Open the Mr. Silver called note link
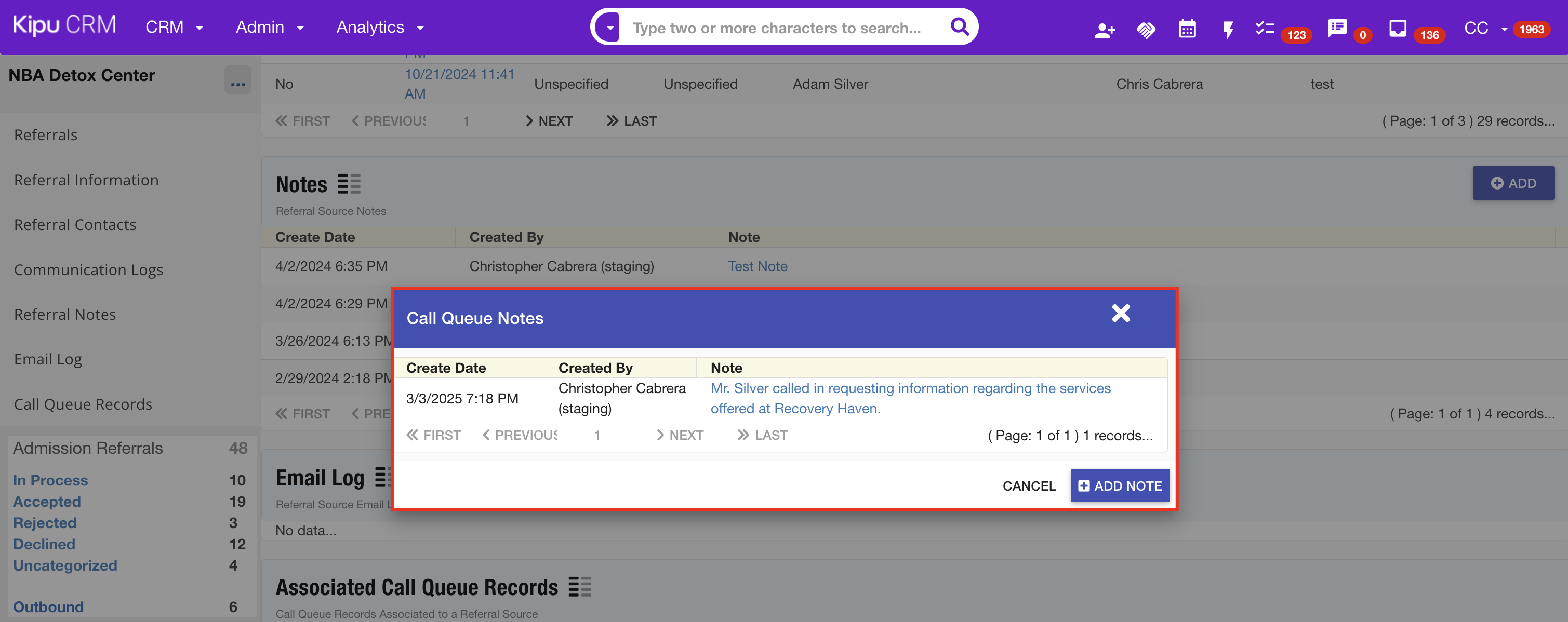Screen dimensions: 1568x622 click(911, 398)
